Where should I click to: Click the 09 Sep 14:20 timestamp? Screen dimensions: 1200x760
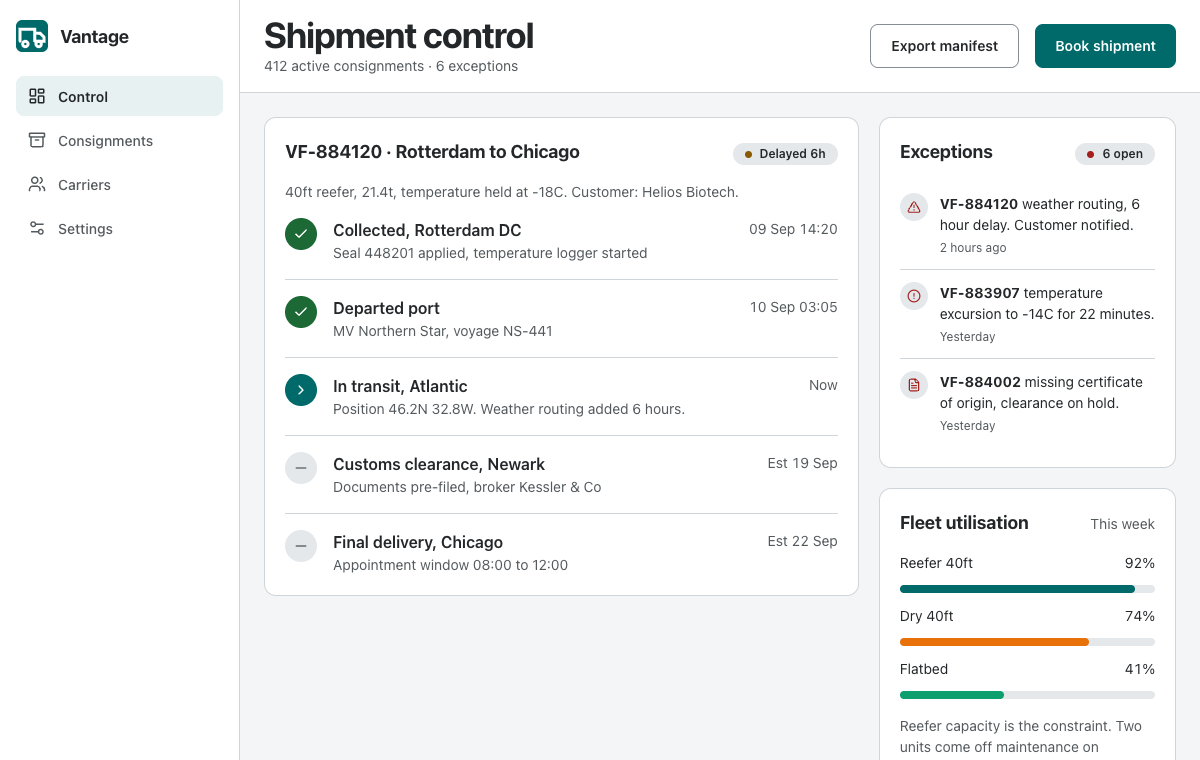793,229
